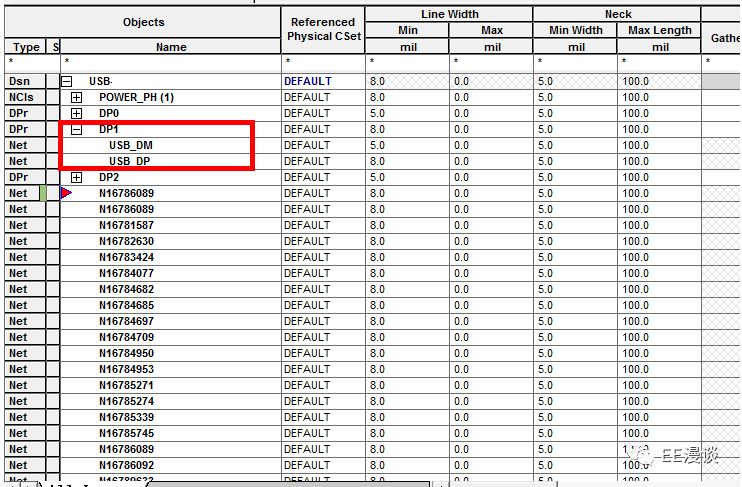Focus the Name column filter field
The width and height of the screenshot is (742, 487).
171,63
